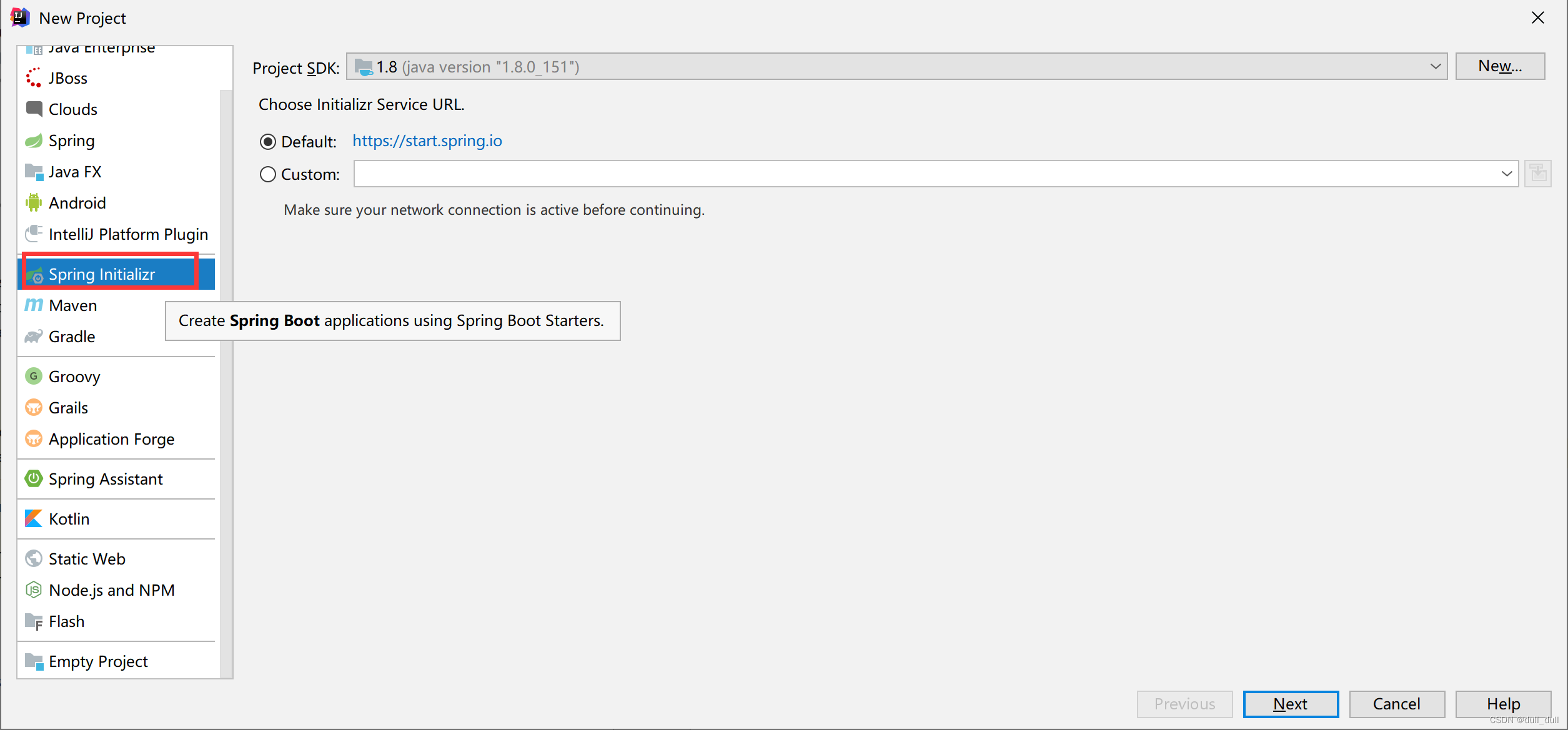Click the New... SDK button
The image size is (1568, 730).
click(x=1500, y=66)
